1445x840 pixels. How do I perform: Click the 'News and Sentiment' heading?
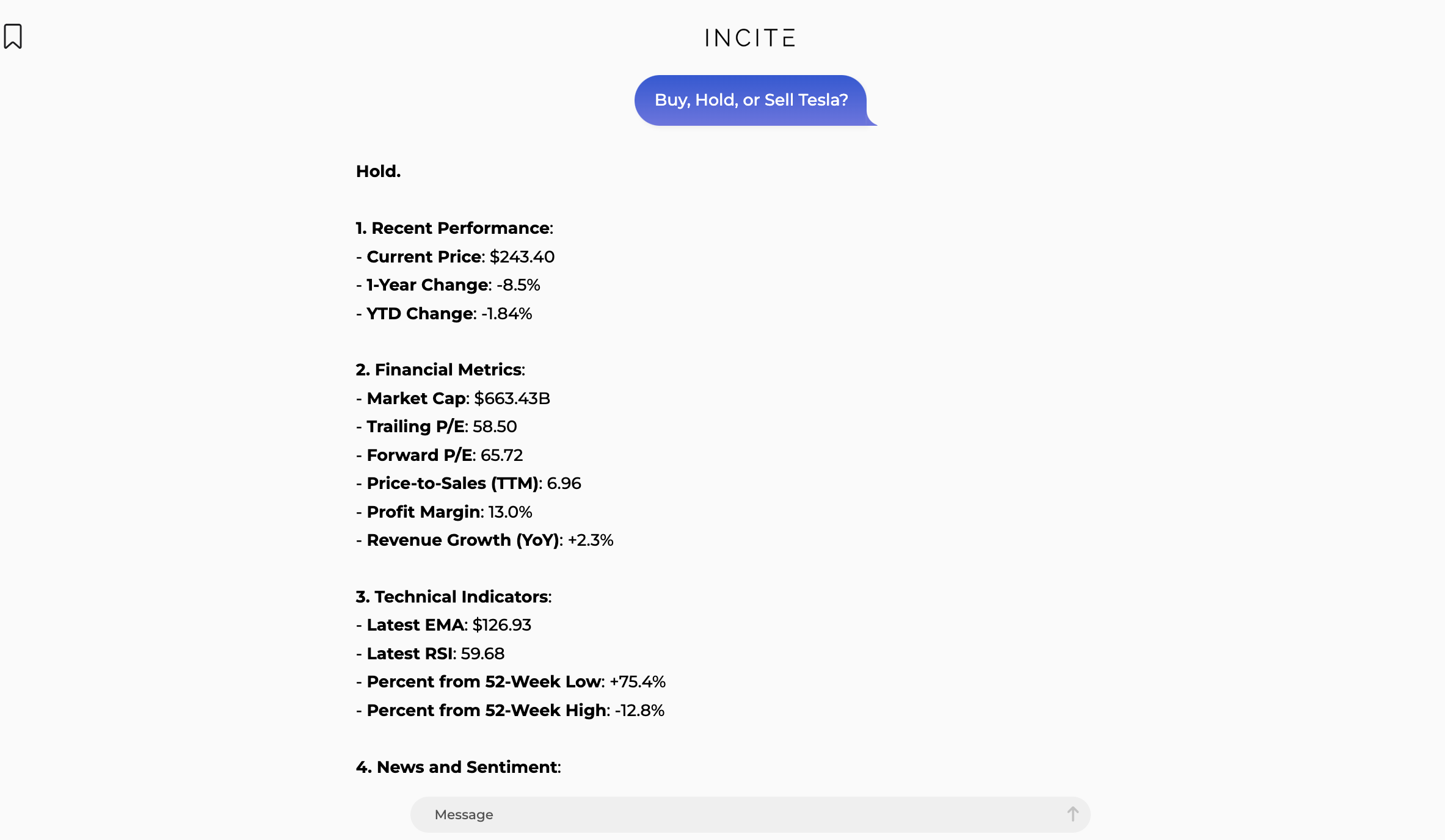(x=459, y=767)
